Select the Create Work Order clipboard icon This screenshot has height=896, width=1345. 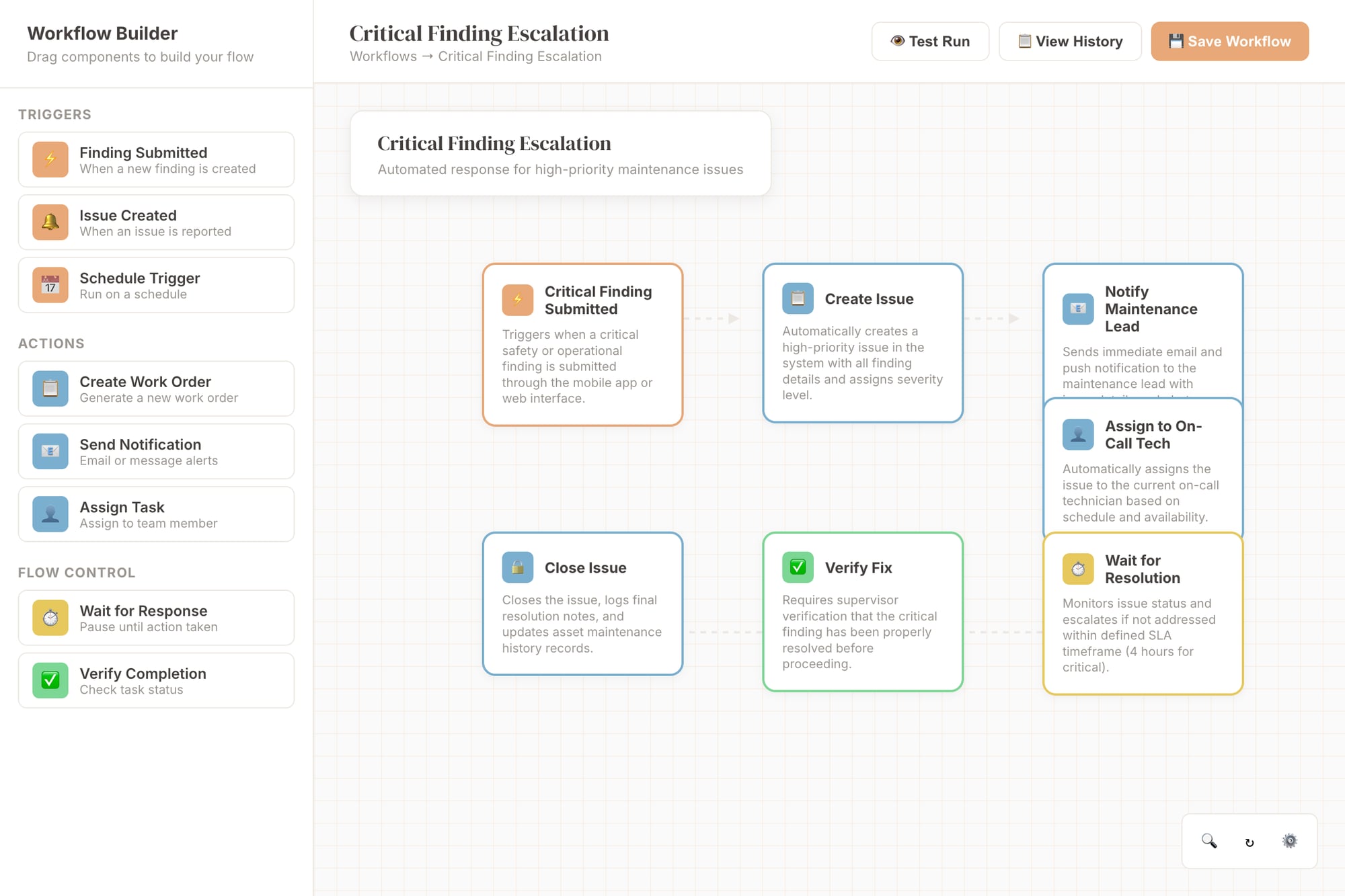[49, 389]
